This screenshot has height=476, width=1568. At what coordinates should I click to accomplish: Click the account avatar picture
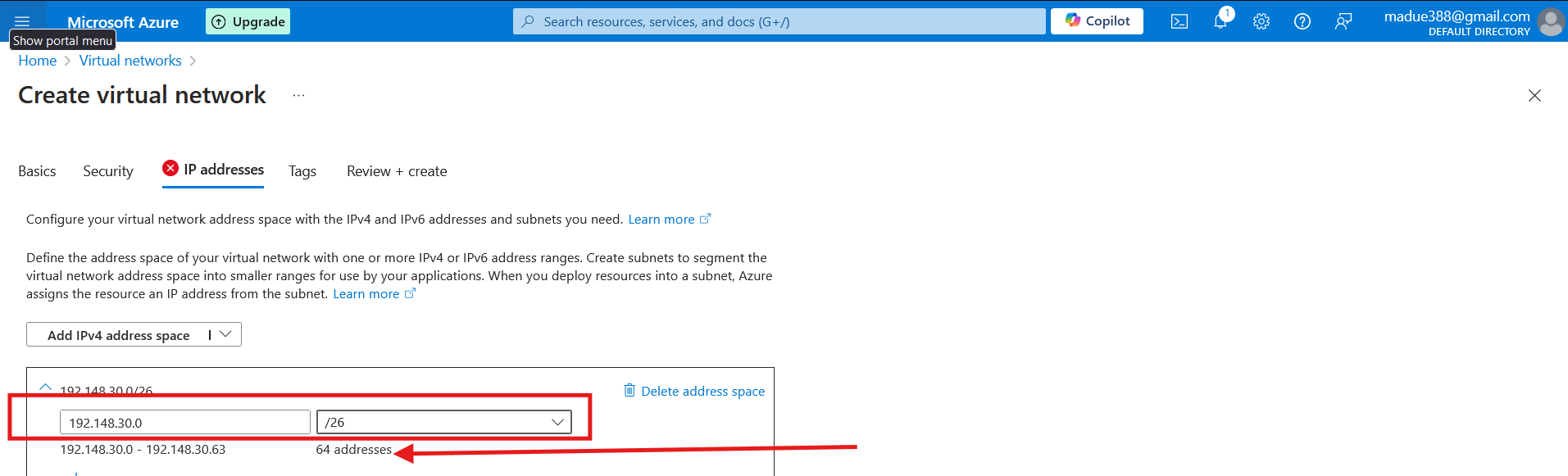coord(1550,21)
